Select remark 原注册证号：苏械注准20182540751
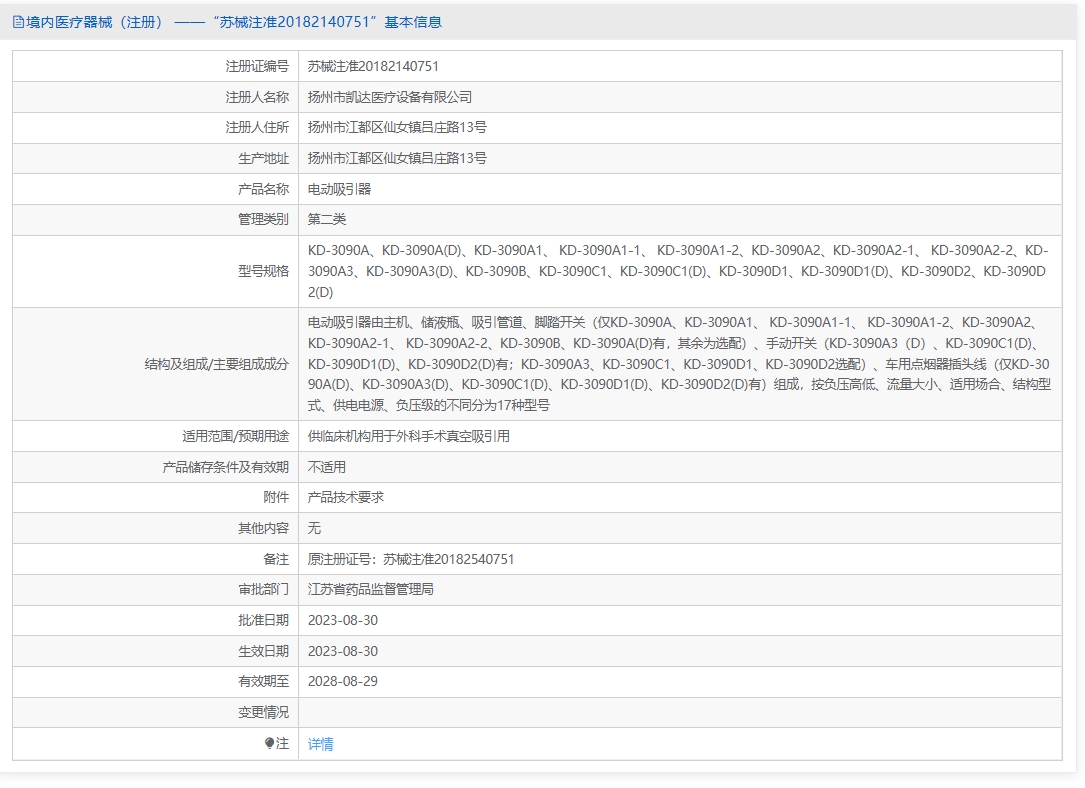The height and width of the screenshot is (788, 1085). coord(411,559)
